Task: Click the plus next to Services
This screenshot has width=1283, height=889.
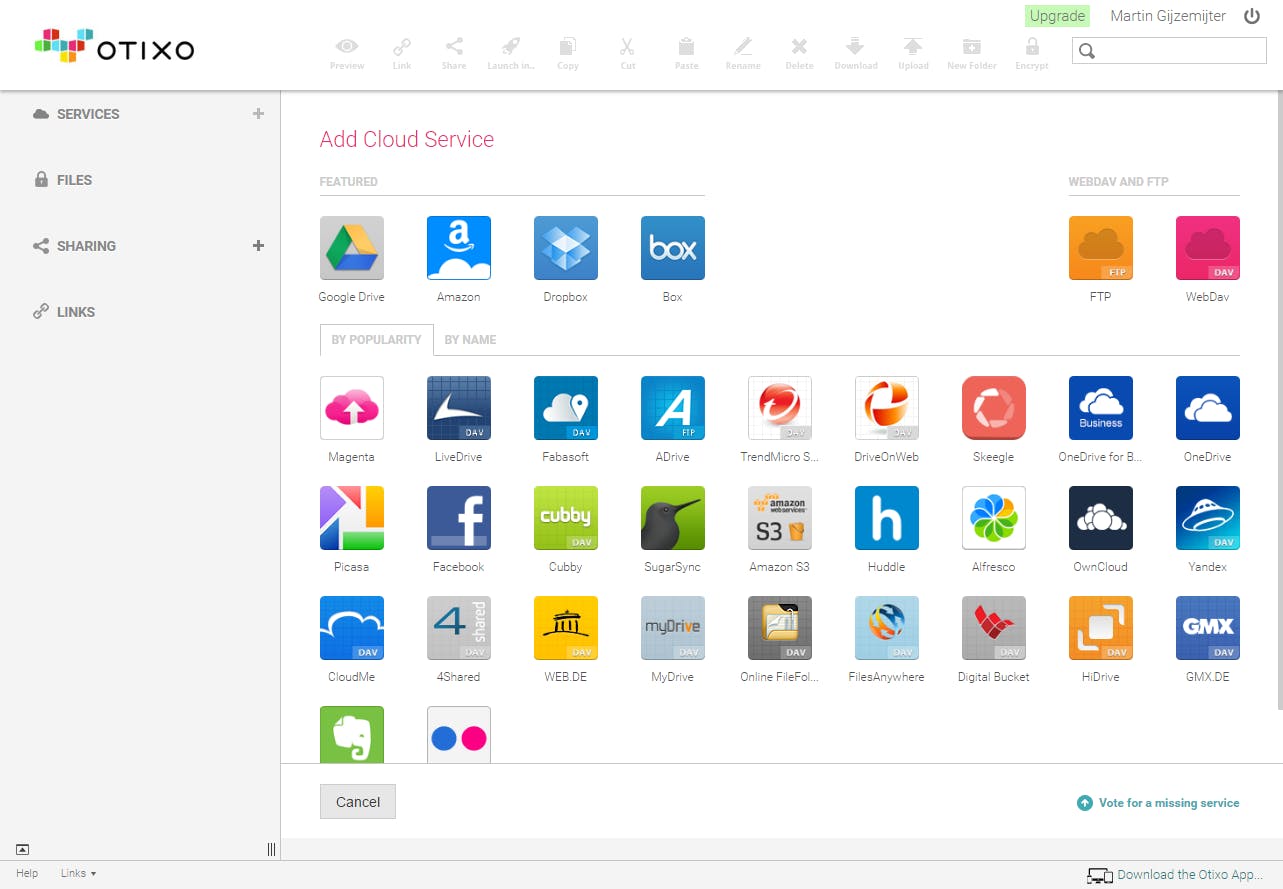Action: (258, 114)
